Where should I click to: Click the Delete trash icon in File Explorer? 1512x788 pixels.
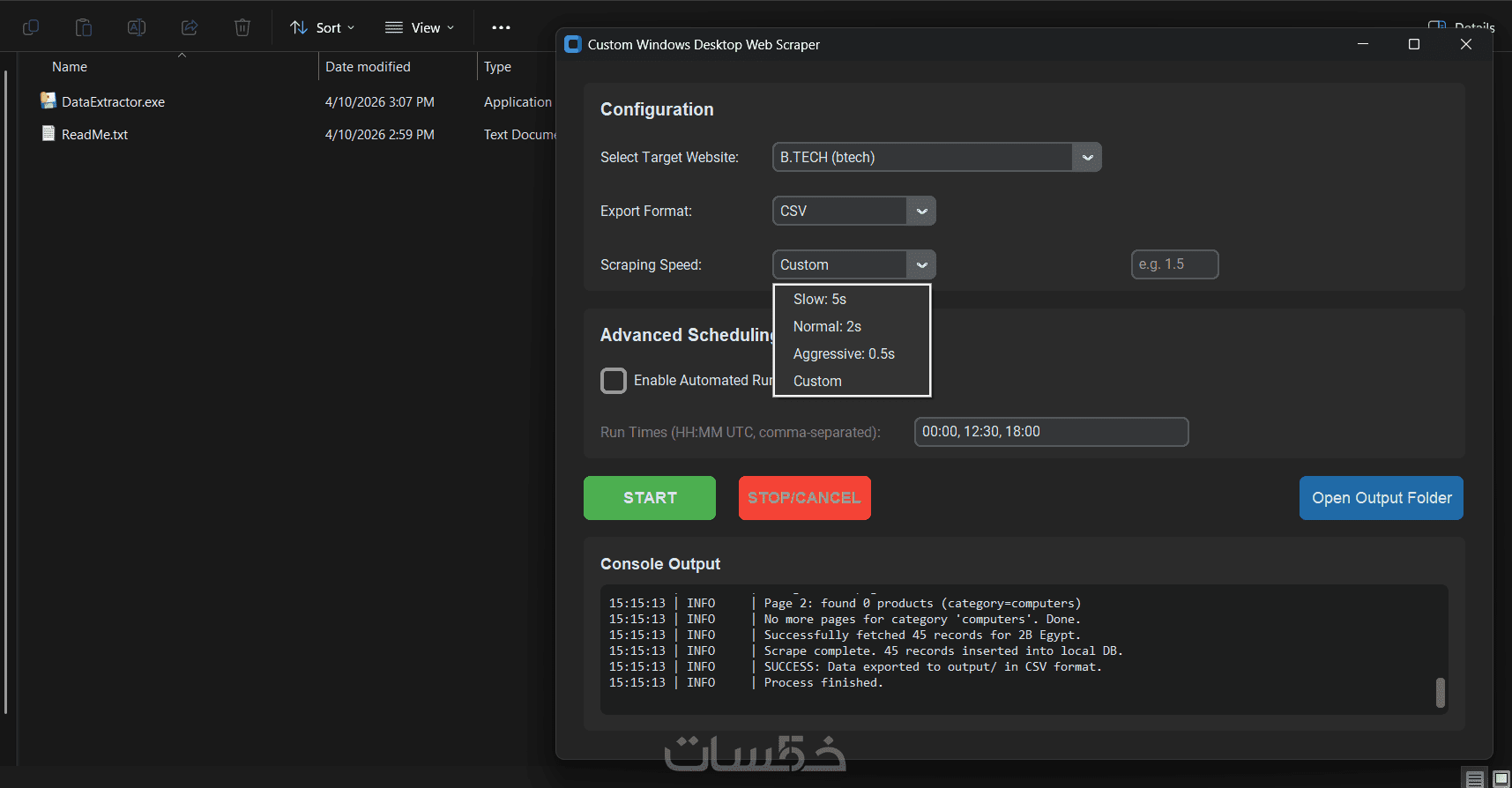point(242,27)
